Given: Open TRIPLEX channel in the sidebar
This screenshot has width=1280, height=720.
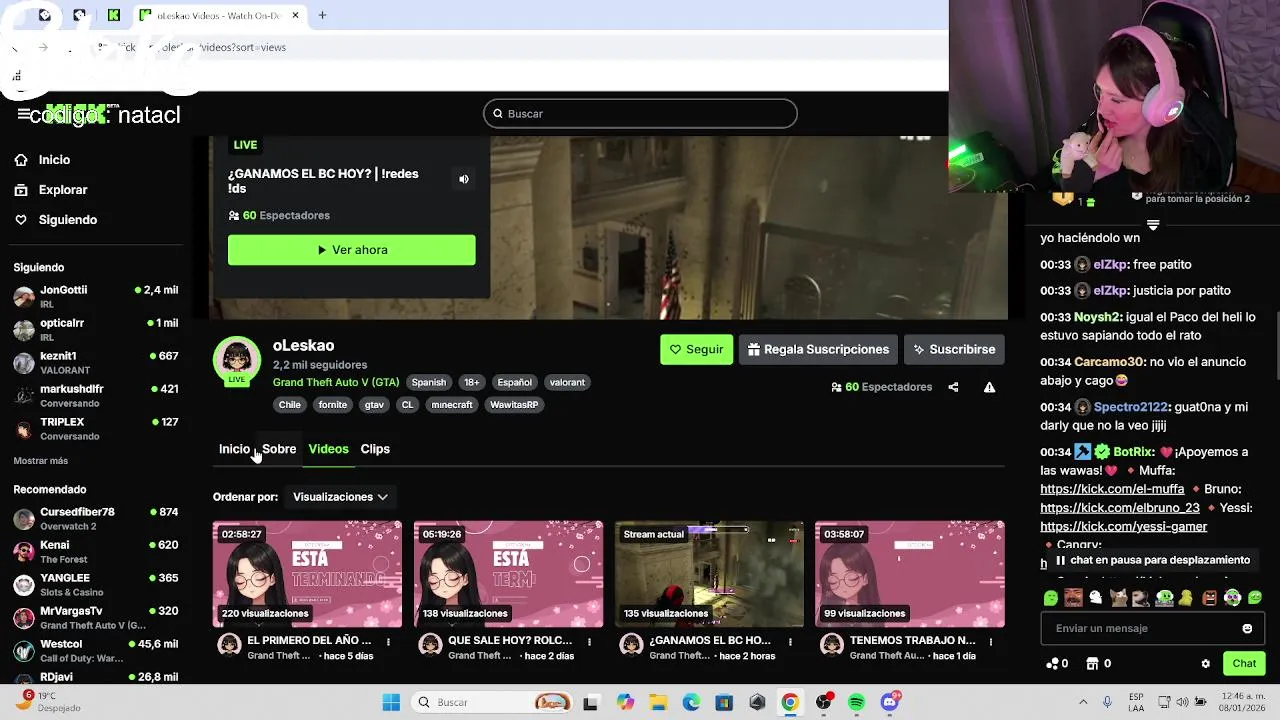Looking at the screenshot, I should click(96, 428).
